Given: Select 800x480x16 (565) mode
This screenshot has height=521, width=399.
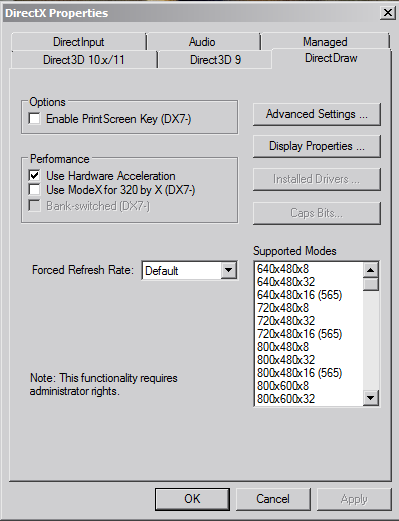Looking at the screenshot, I should (309, 373).
